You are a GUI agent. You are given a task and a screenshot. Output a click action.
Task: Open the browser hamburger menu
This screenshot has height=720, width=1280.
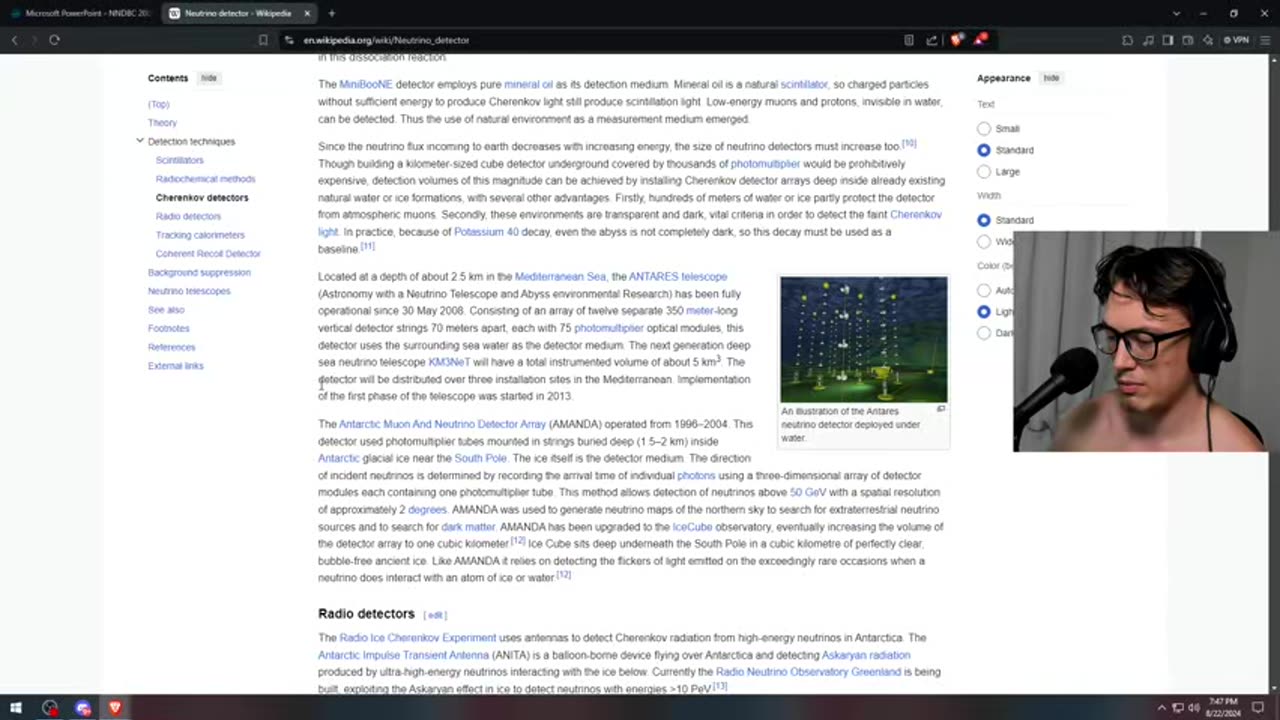click(x=1264, y=40)
